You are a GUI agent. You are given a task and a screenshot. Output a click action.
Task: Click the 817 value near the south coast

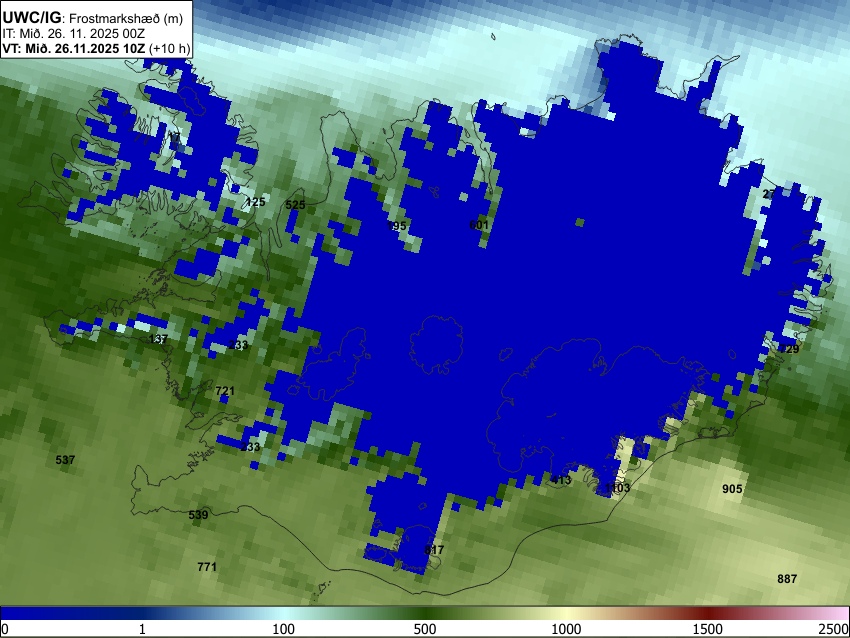tap(434, 550)
